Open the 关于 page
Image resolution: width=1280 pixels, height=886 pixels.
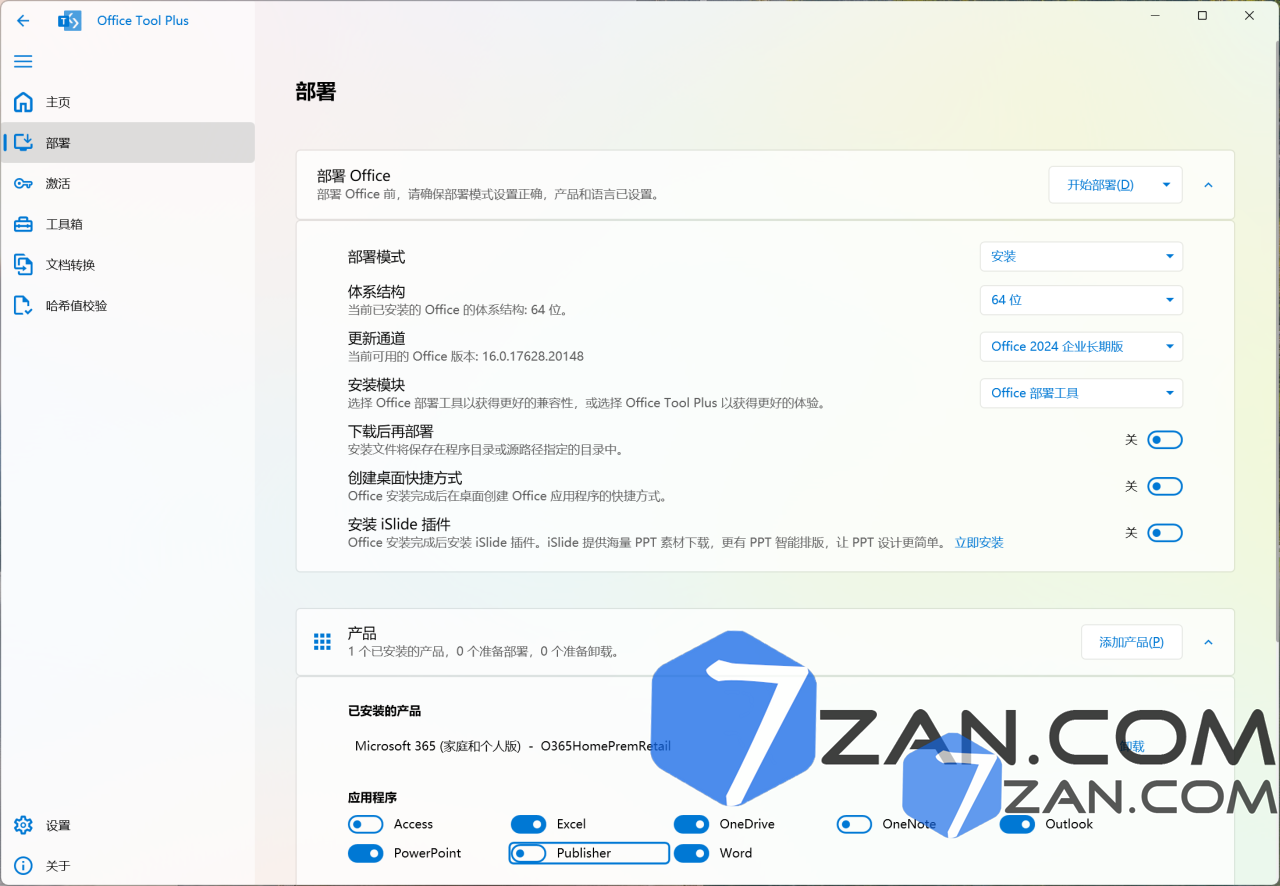tap(128, 866)
